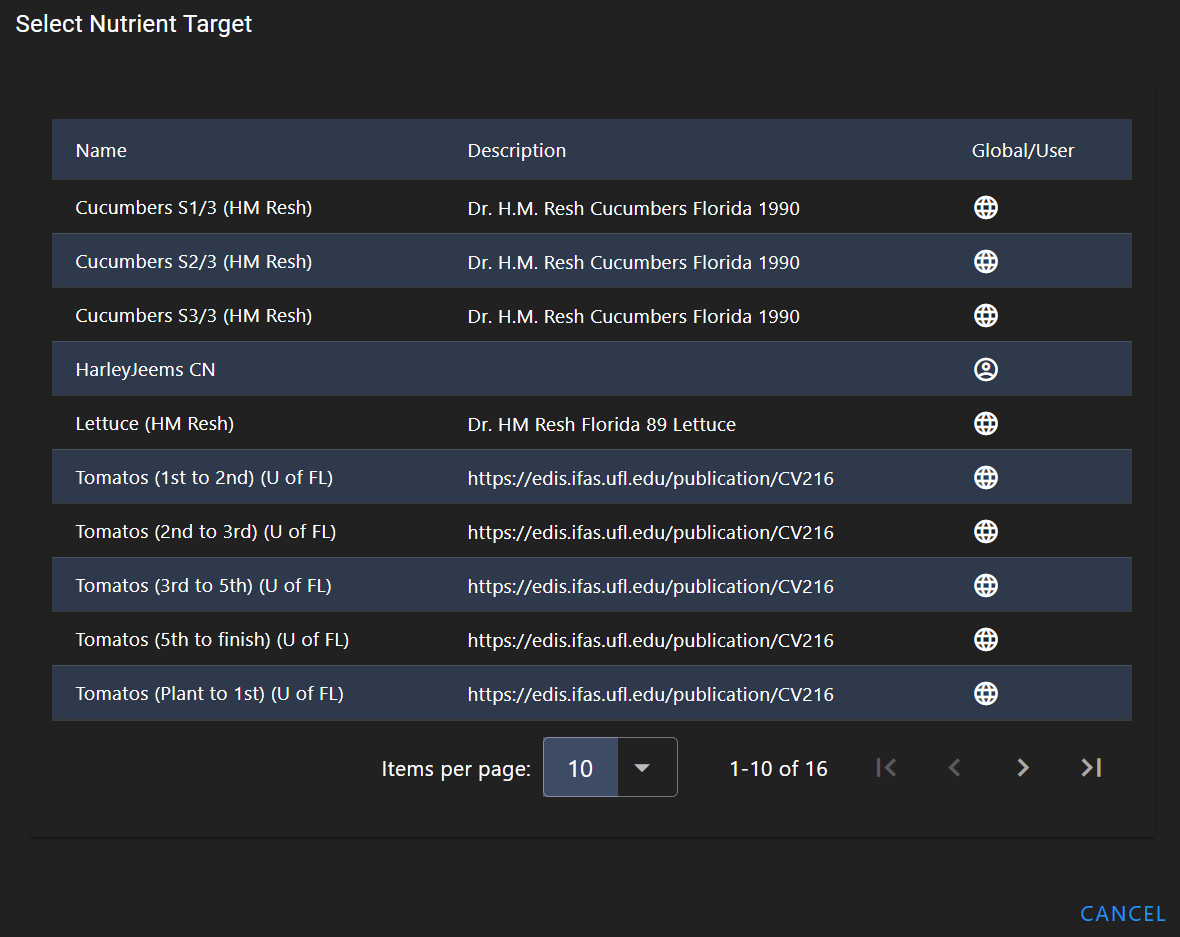The image size is (1180, 937).
Task: Go to next page of nutrient targets
Action: coord(1022,767)
